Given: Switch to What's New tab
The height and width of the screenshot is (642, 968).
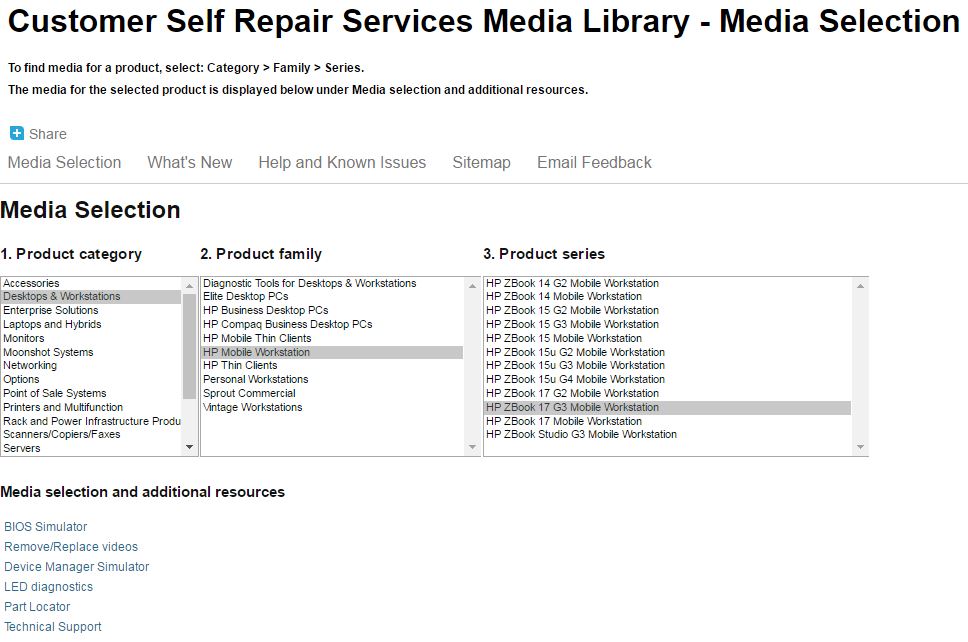Looking at the screenshot, I should (190, 162).
